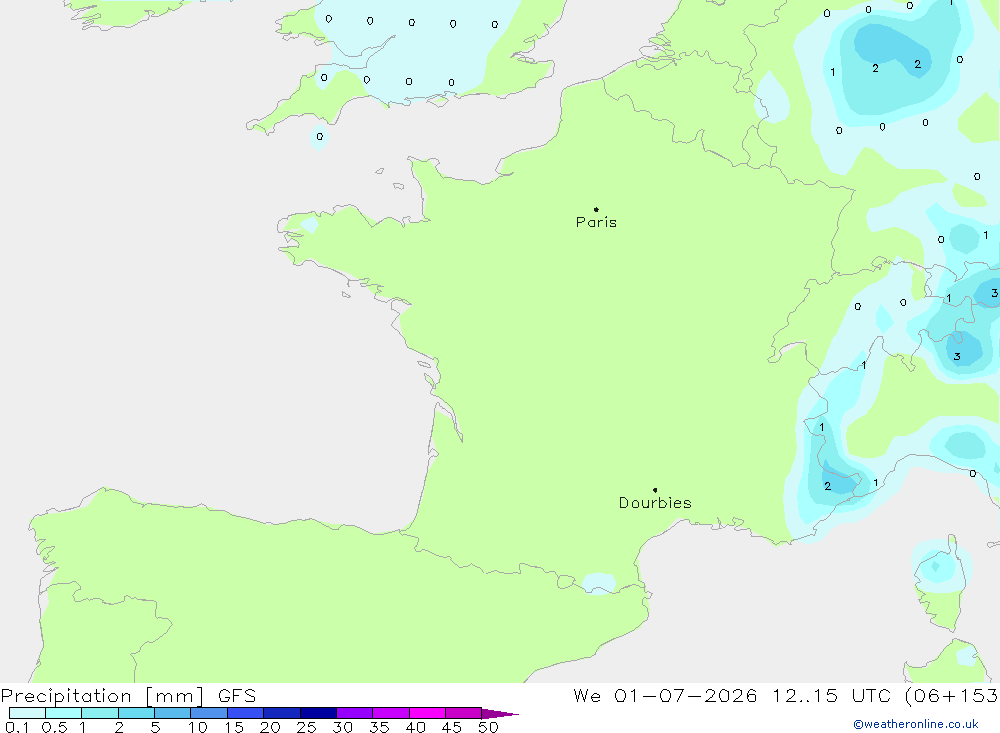Viewport: 1000px width, 733px height.
Task: Click the '40' legend scale label
Action: click(415, 727)
